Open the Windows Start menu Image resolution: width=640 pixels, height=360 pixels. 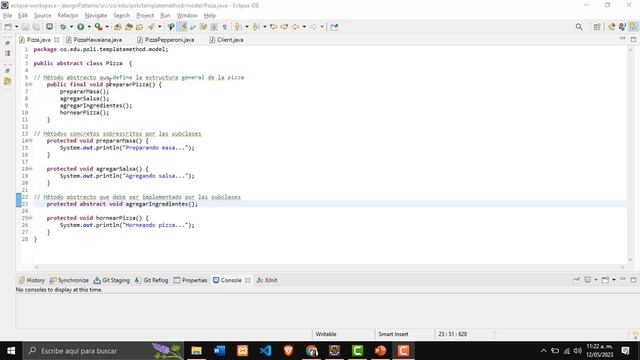pos(11,351)
